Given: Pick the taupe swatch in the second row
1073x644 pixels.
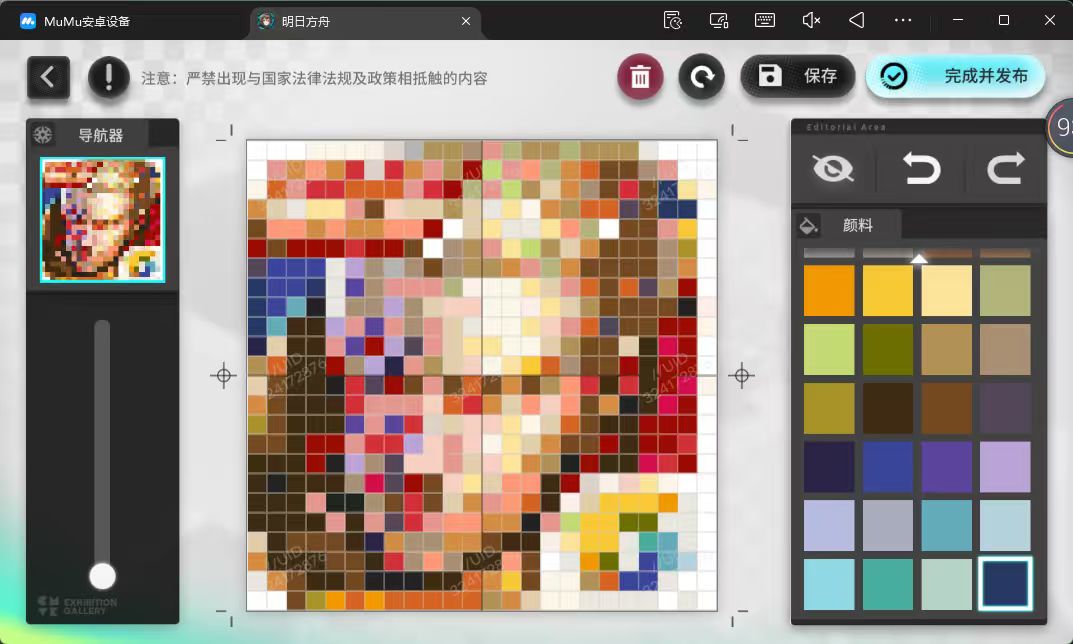Looking at the screenshot, I should [x=1005, y=350].
